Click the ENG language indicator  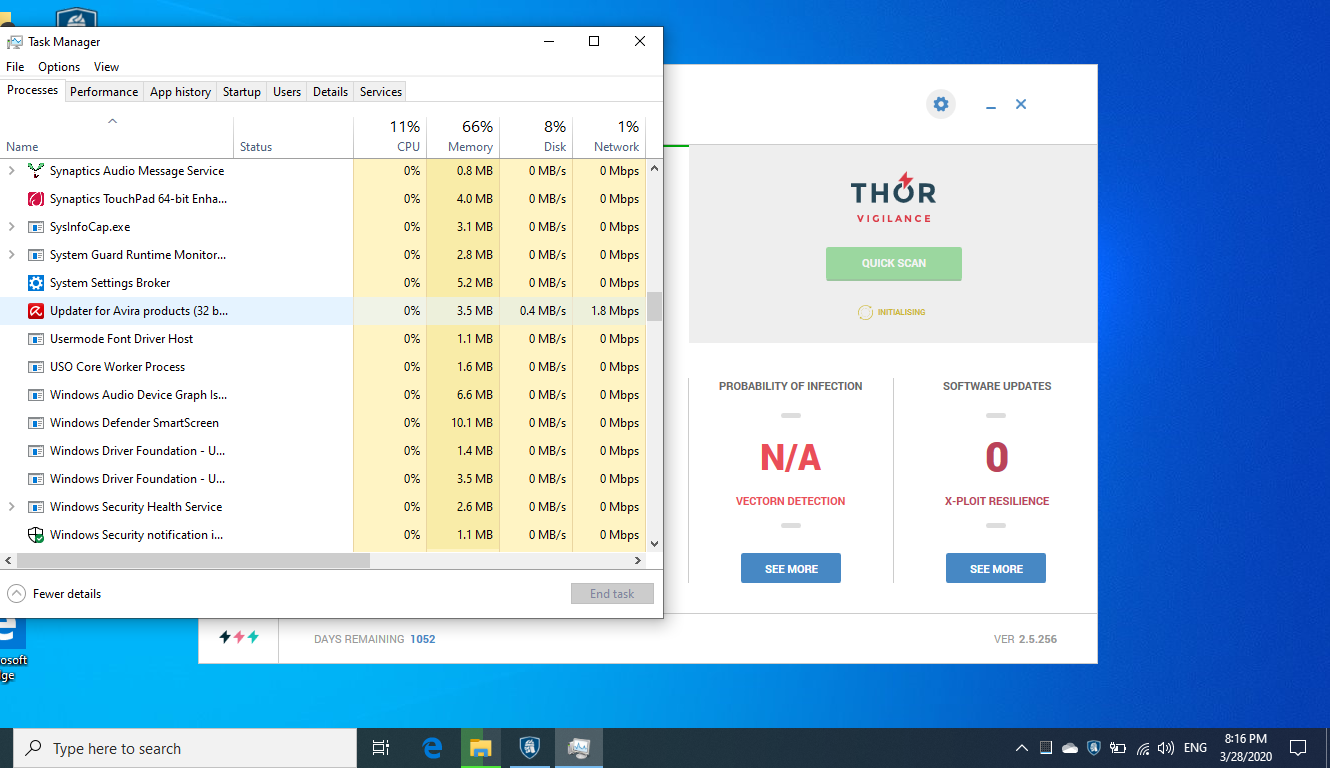pos(1195,748)
